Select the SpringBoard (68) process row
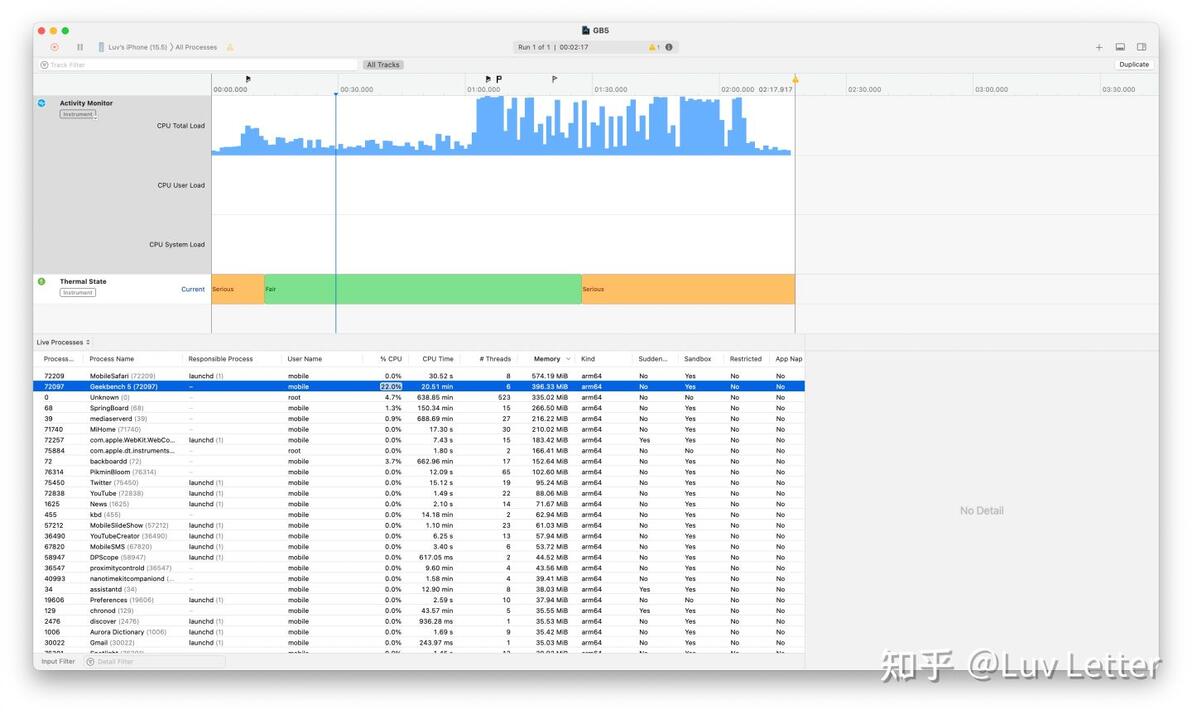 [x=419, y=408]
